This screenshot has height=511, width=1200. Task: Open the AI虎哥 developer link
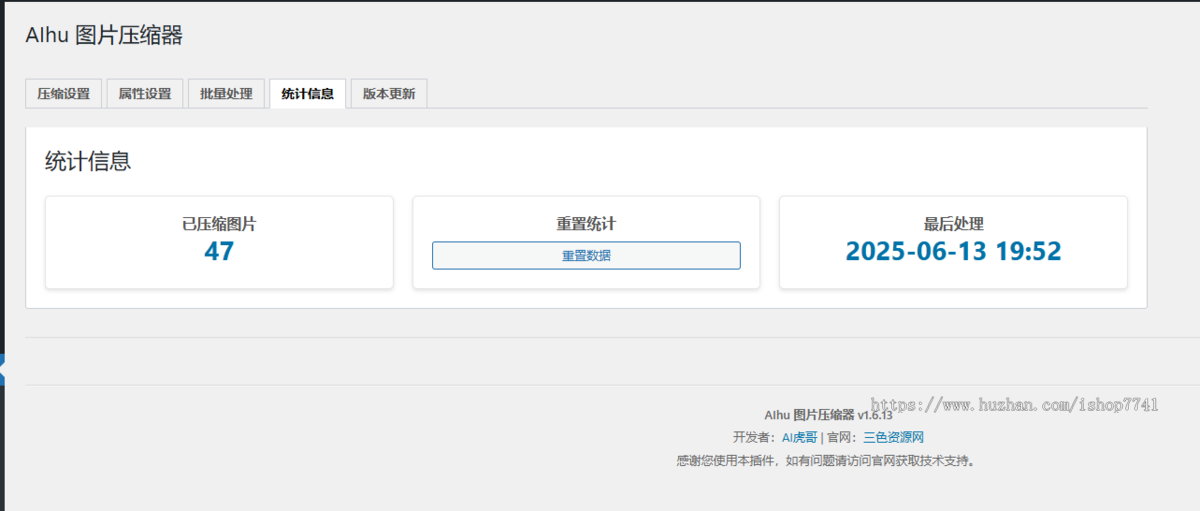799,437
